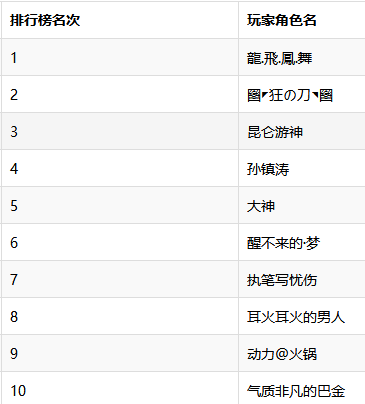The width and height of the screenshot is (365, 404).
Task: Click rank number 2 cell
Action: click(120, 94)
